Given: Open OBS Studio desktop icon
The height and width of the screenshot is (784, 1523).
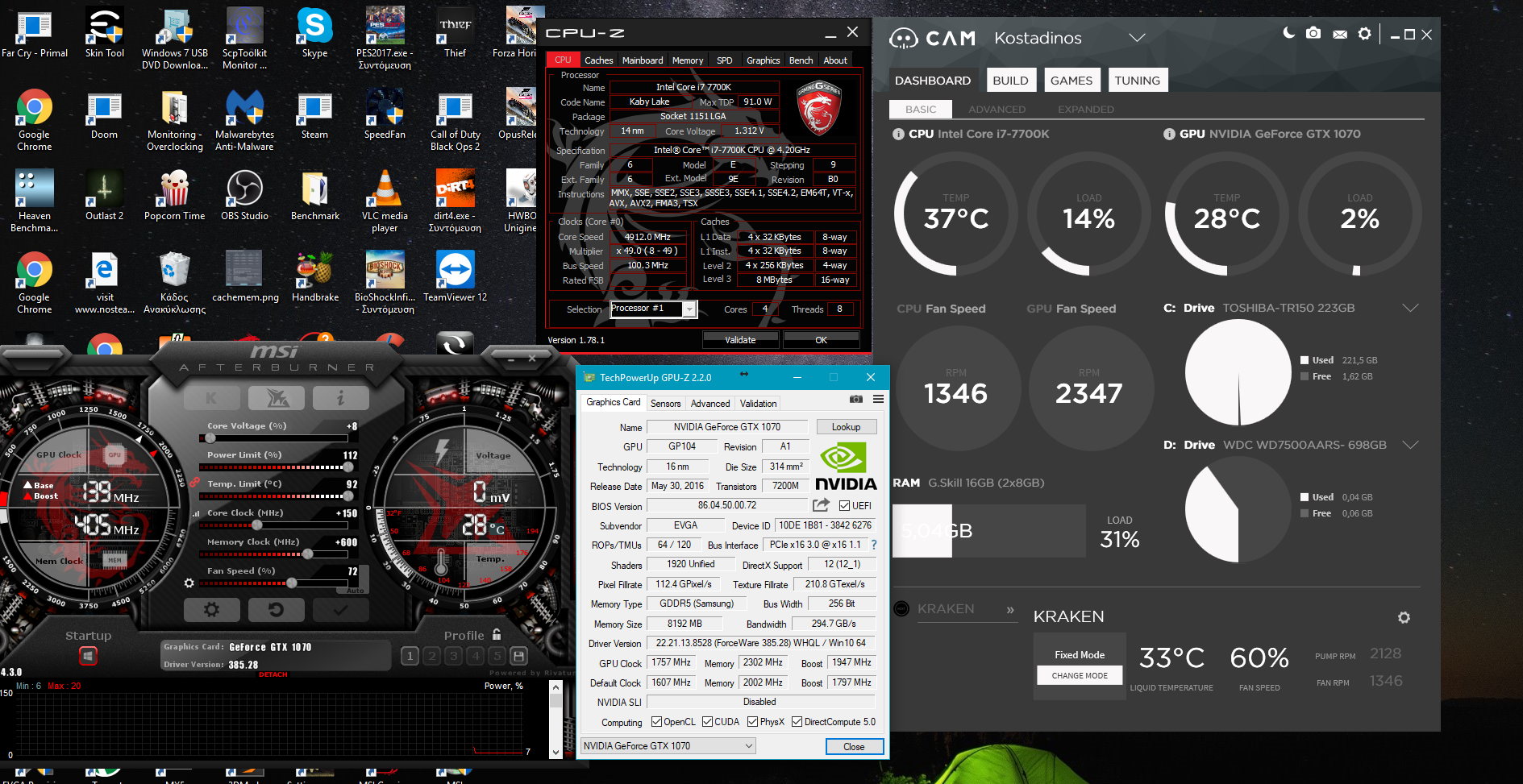Looking at the screenshot, I should pos(244,196).
